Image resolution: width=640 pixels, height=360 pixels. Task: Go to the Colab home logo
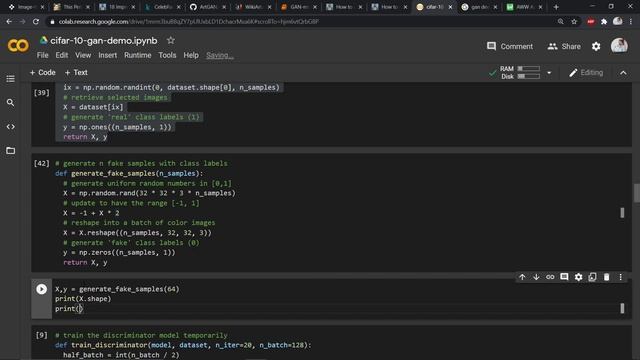coord(18,45)
